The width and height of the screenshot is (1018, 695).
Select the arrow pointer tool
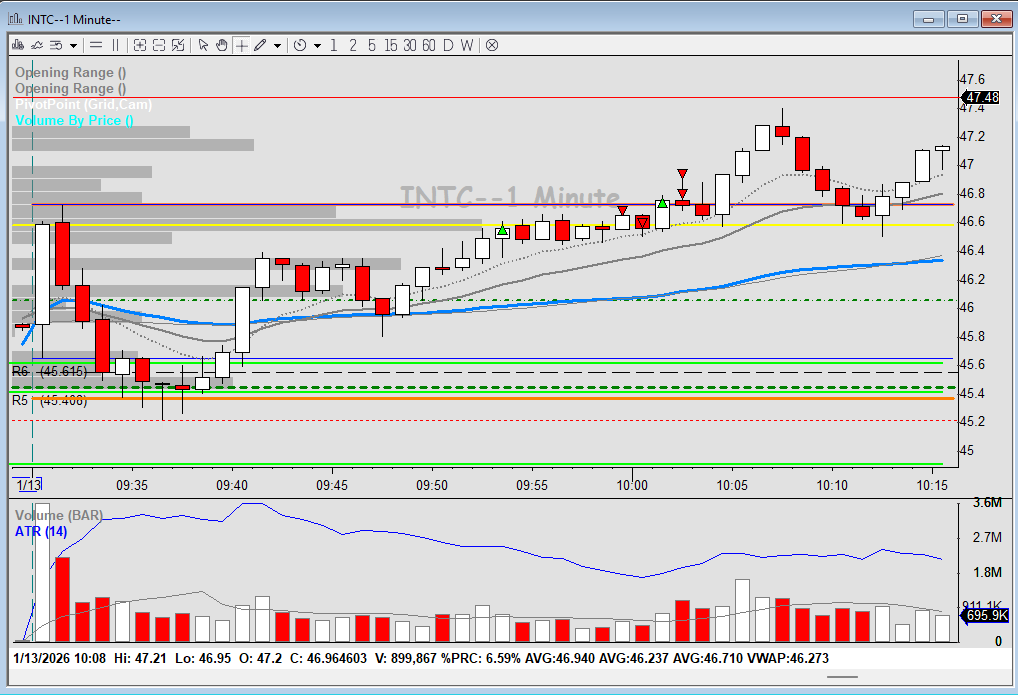pos(203,45)
